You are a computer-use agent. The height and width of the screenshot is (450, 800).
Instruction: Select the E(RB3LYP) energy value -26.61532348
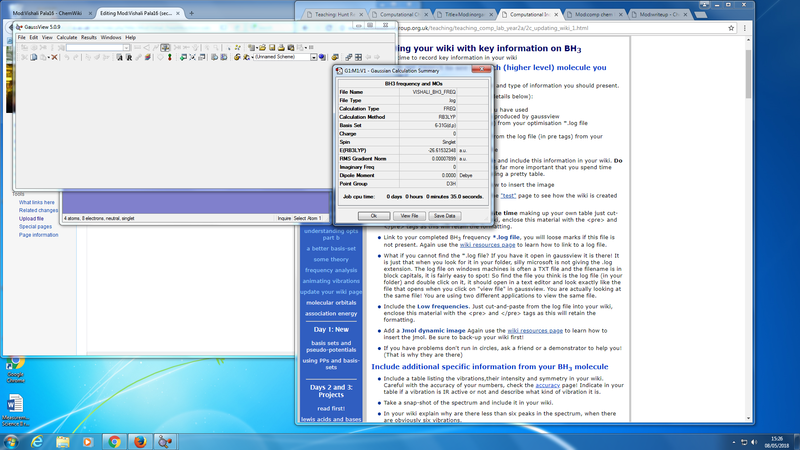(x=442, y=151)
